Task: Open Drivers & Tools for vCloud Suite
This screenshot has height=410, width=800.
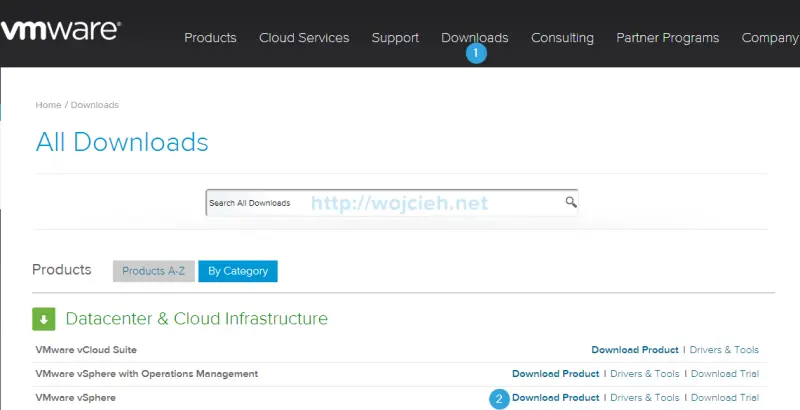Action: point(724,350)
